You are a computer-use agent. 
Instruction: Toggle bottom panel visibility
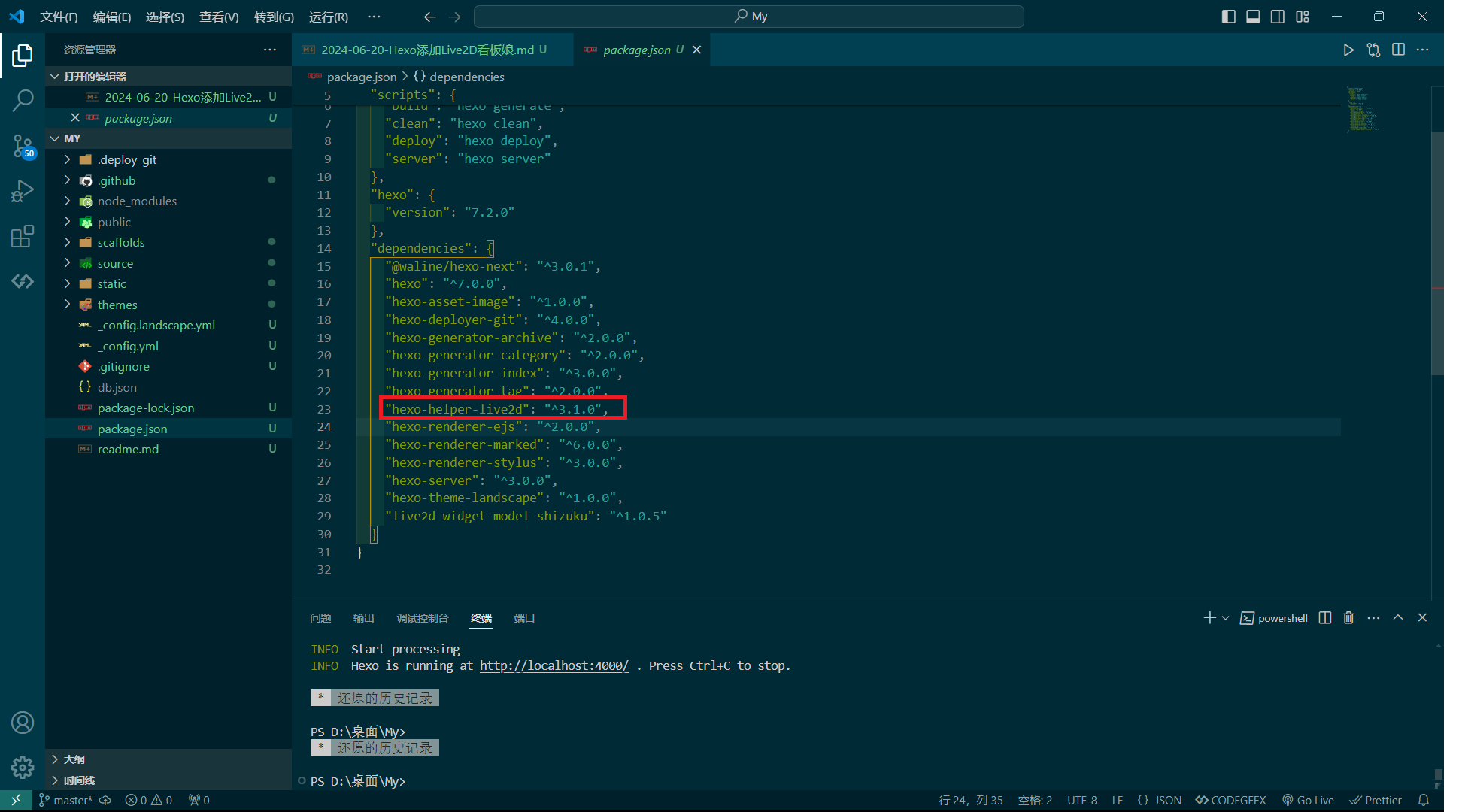(x=1253, y=17)
